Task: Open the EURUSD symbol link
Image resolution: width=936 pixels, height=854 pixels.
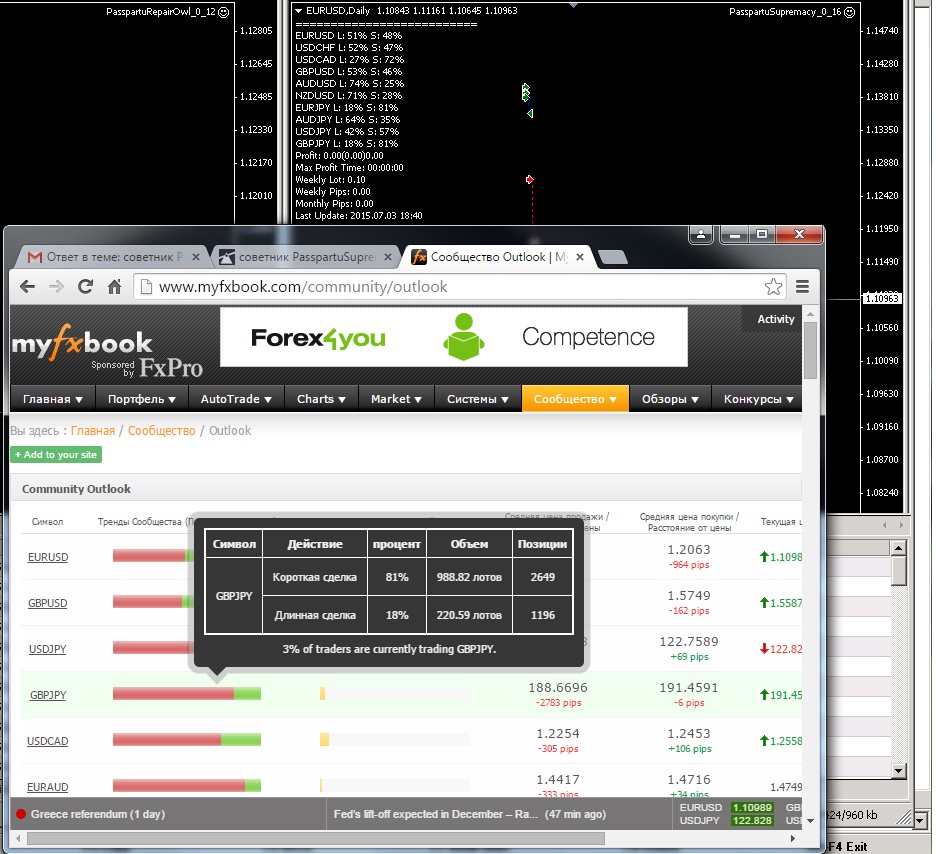Action: point(48,557)
